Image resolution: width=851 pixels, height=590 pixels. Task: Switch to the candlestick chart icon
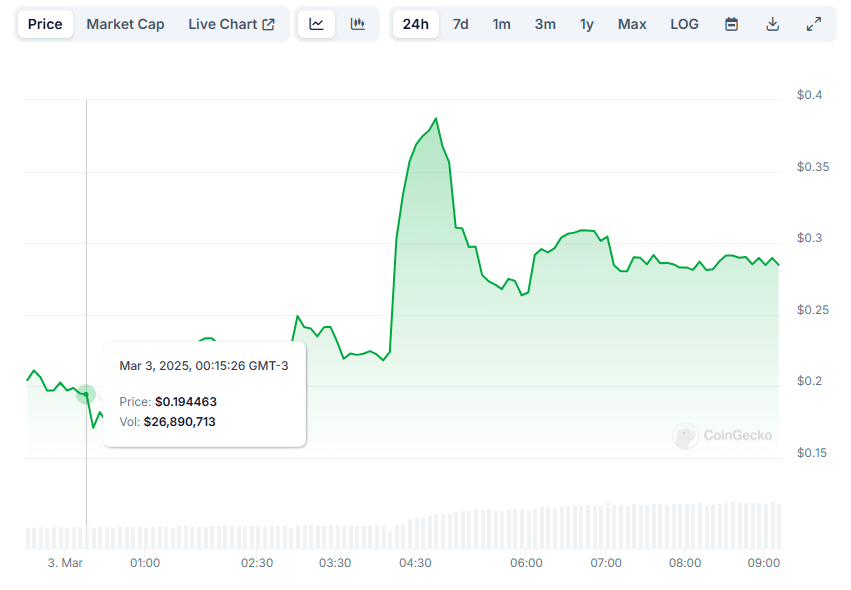coord(357,23)
